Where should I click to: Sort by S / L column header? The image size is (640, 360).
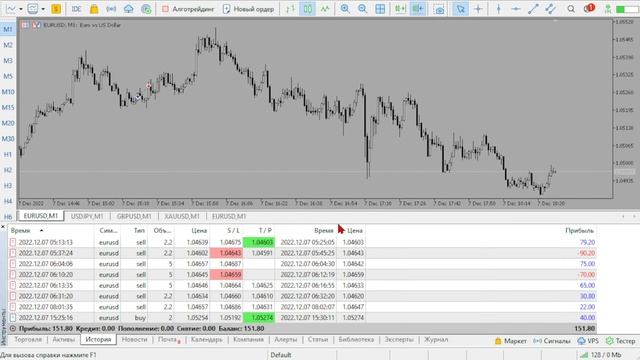coord(233,231)
